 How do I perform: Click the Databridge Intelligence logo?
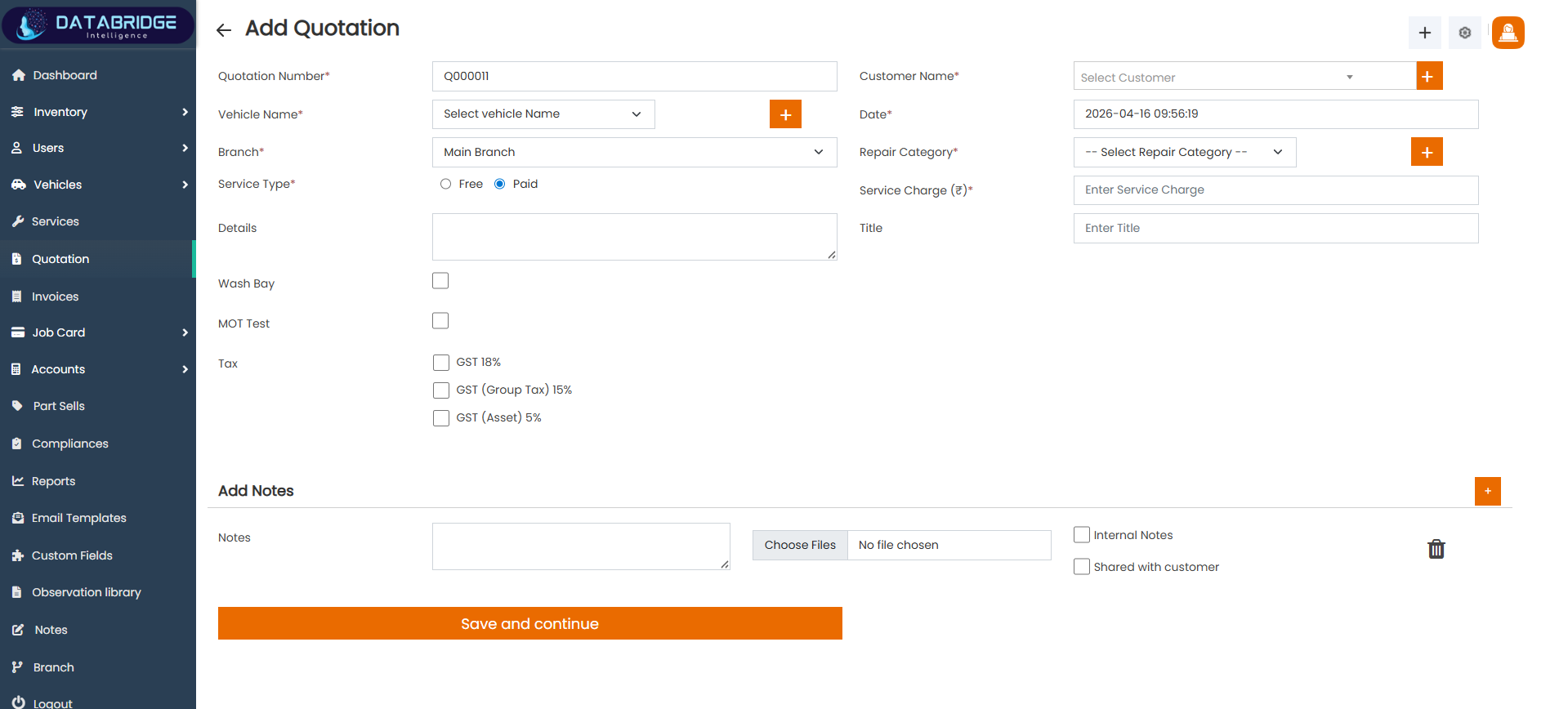pos(98,25)
